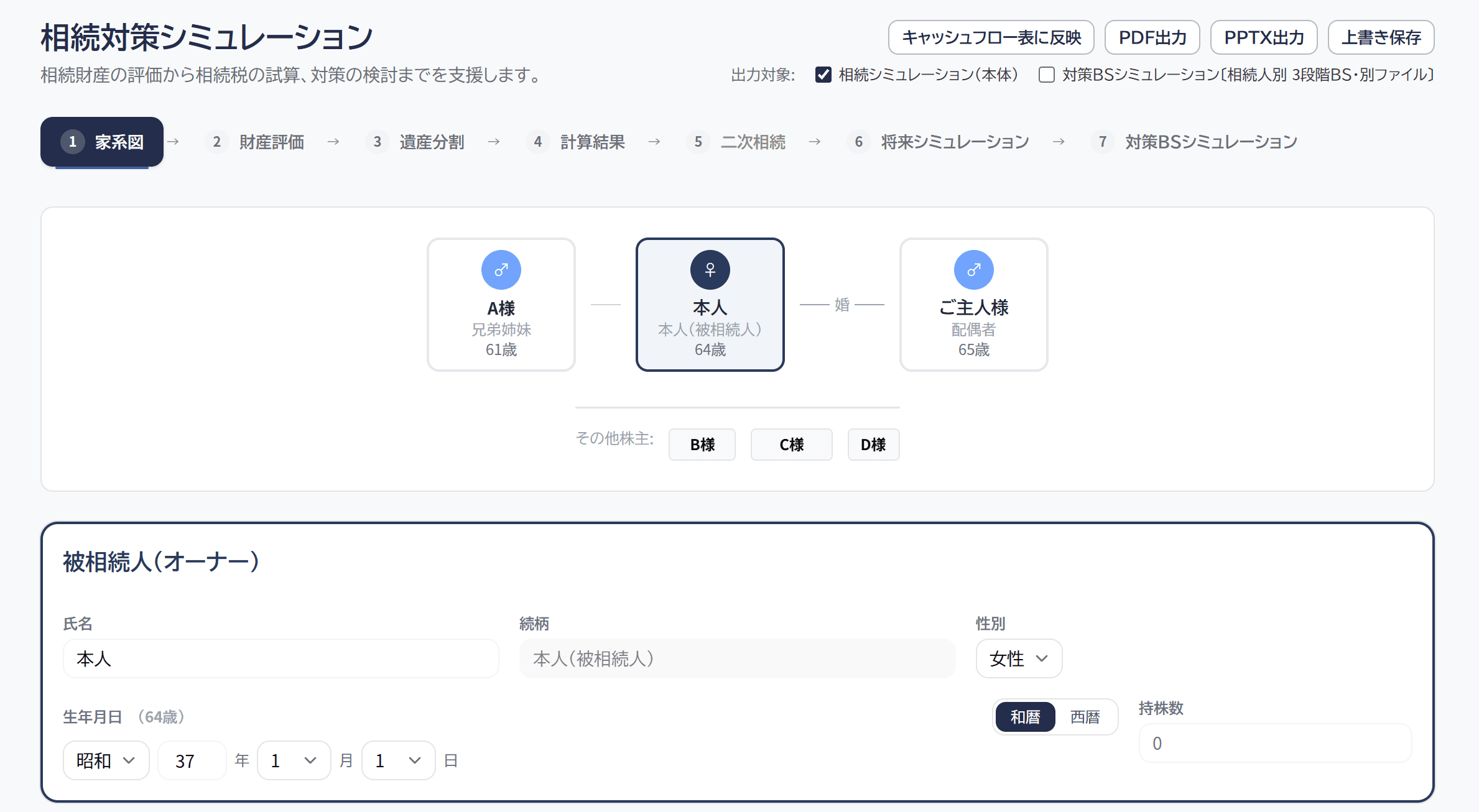The height and width of the screenshot is (812, 1479).
Task: Click the 生年月日 (64歳) label
Action: pyautogui.click(x=124, y=717)
